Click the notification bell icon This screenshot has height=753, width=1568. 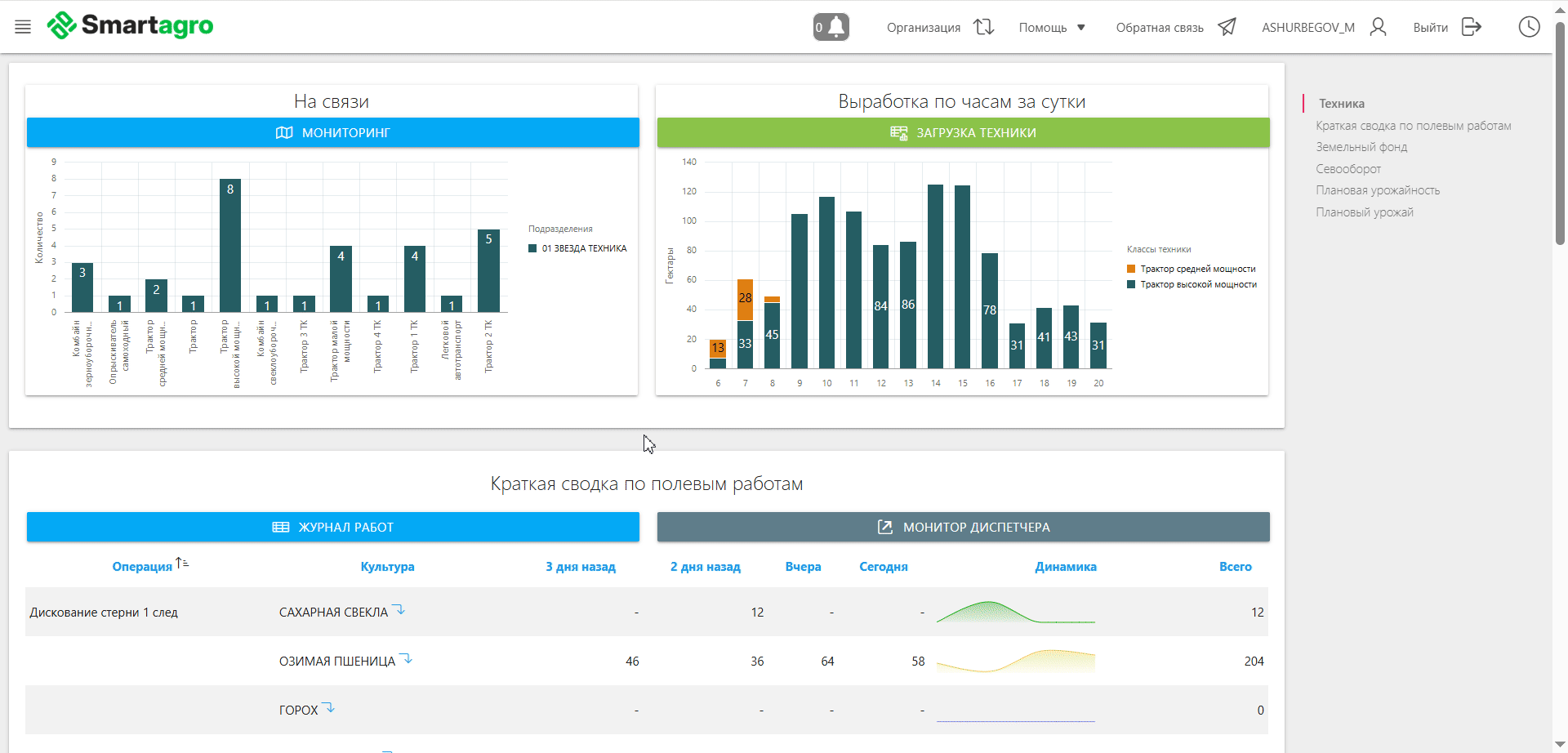[x=831, y=27]
